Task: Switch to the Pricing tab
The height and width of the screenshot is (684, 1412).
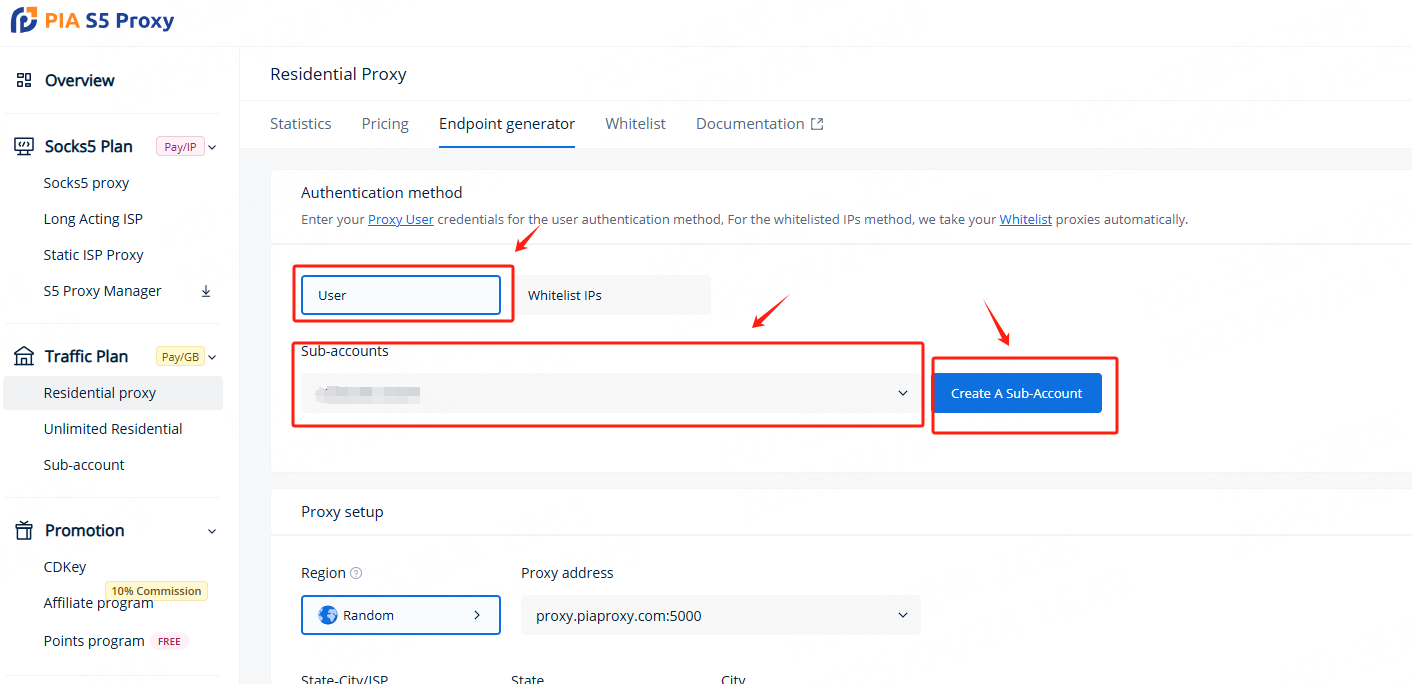Action: [x=385, y=124]
